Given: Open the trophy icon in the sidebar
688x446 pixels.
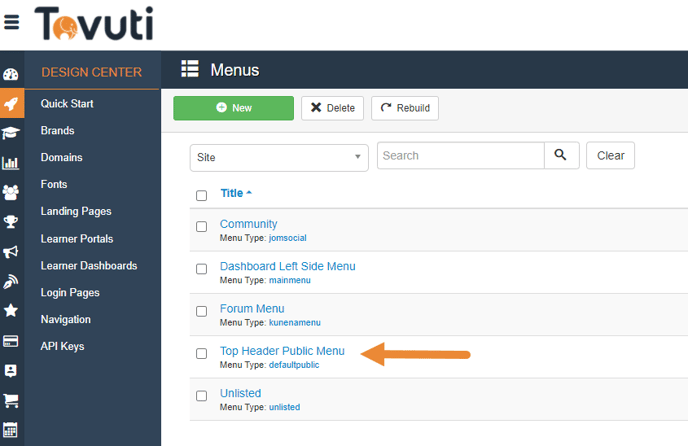Looking at the screenshot, I should (x=11, y=222).
